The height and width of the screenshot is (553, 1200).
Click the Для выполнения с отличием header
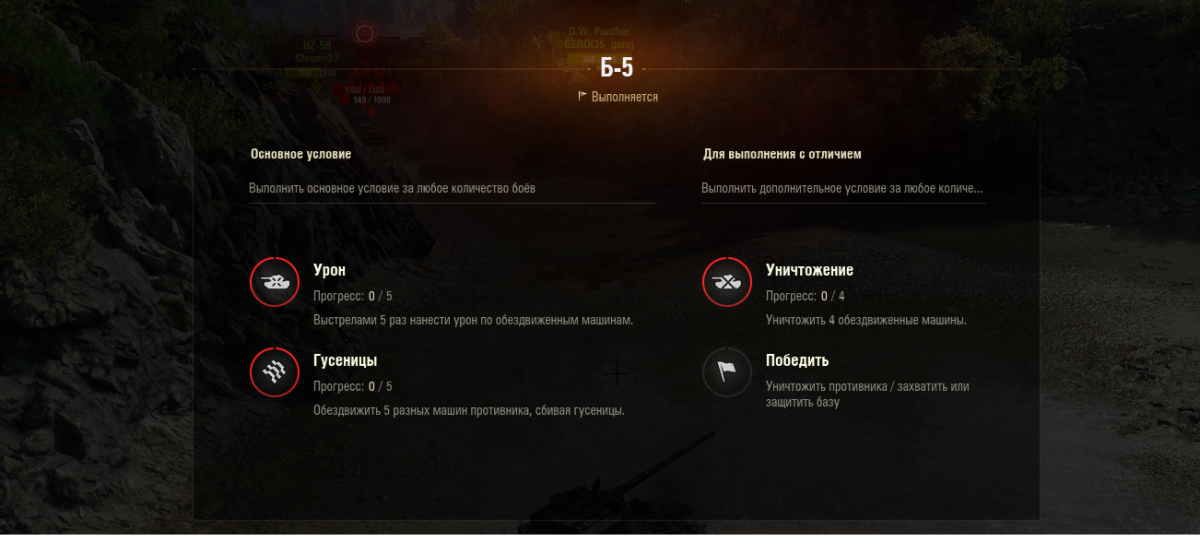[782, 154]
